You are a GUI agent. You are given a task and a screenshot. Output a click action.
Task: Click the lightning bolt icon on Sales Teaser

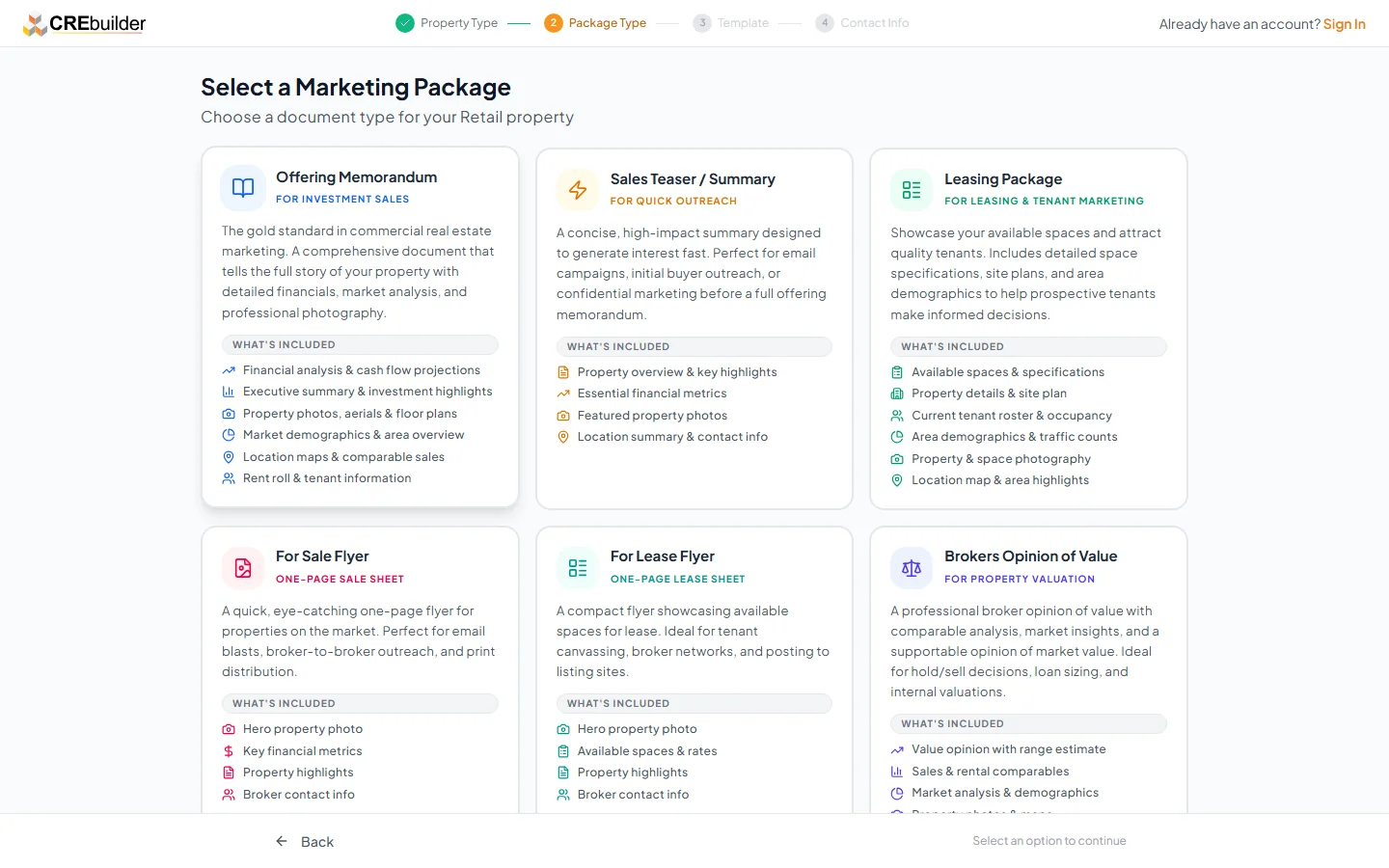(x=577, y=189)
